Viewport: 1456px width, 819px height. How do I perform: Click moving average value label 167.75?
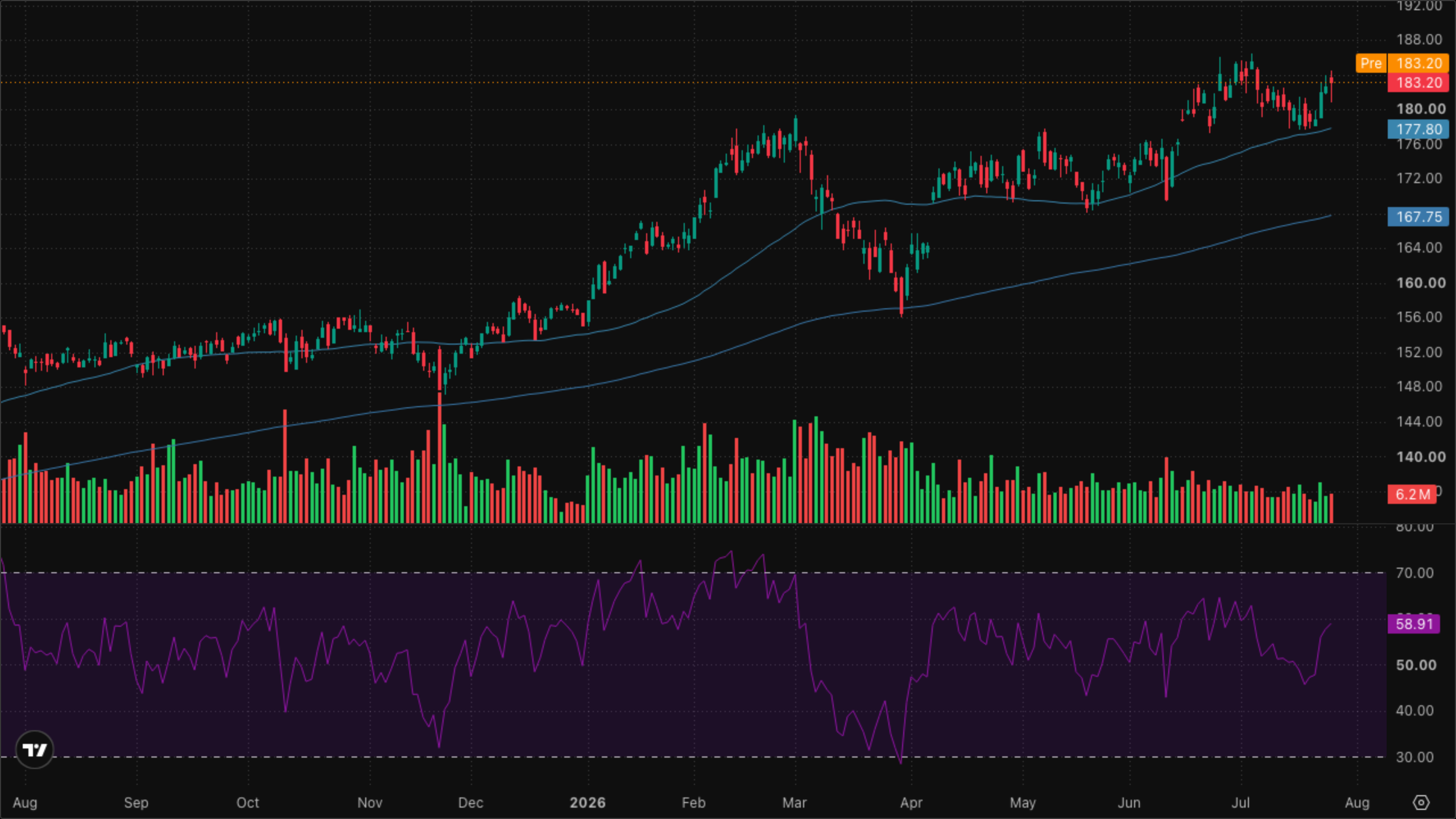[x=1418, y=217]
